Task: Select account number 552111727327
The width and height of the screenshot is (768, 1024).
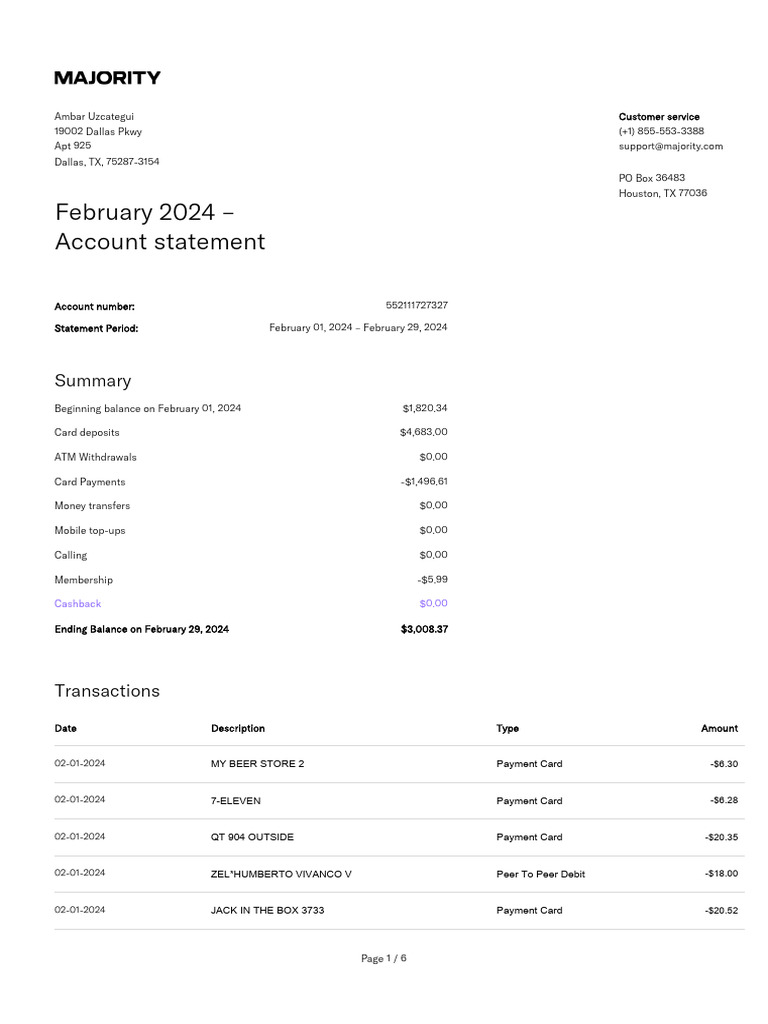Action: click(x=417, y=305)
